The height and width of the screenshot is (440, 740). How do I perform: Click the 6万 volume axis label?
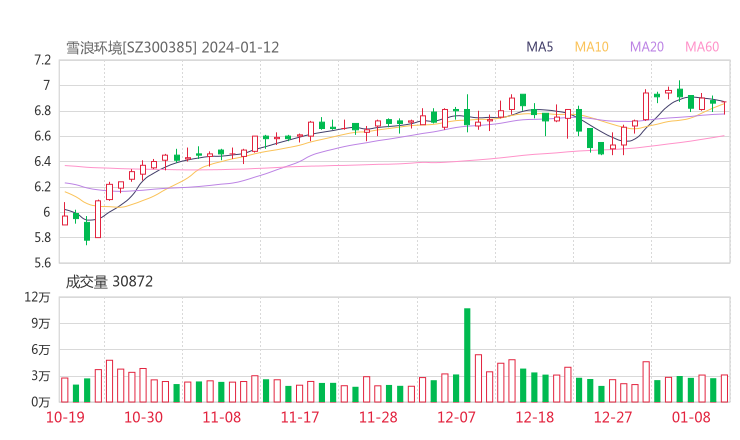(41, 350)
